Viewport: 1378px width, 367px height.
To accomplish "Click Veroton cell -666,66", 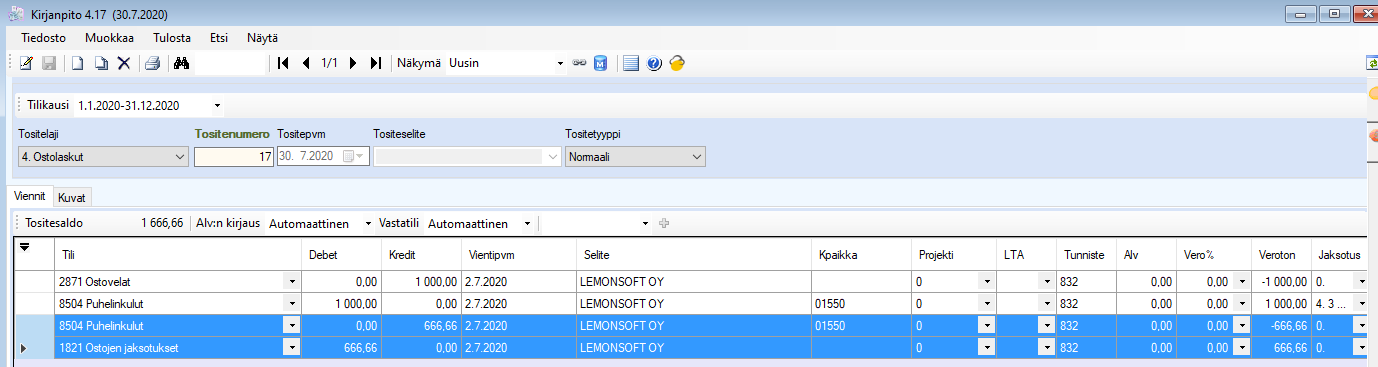I will click(1281, 325).
